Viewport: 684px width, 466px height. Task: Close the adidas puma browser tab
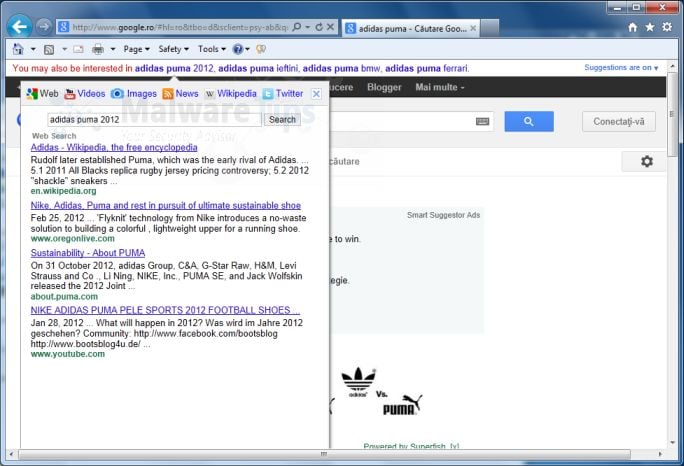click(x=473, y=28)
